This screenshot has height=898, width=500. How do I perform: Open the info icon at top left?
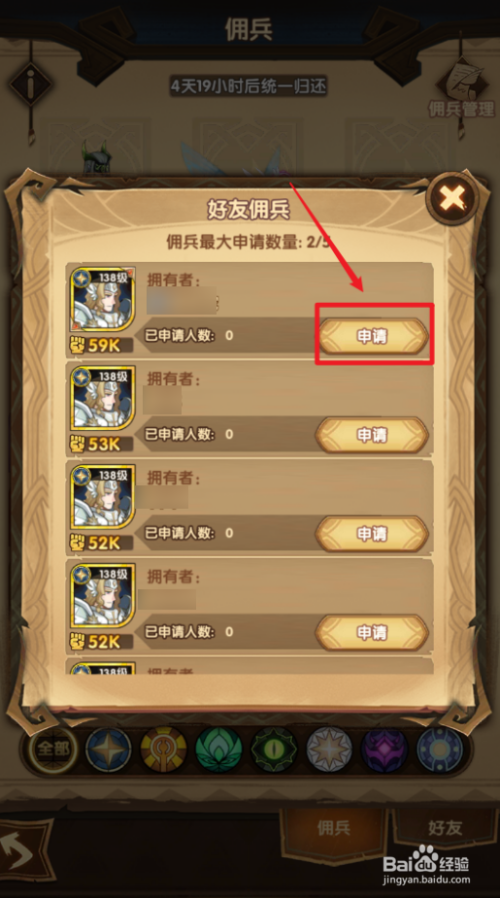pyautogui.click(x=30, y=83)
